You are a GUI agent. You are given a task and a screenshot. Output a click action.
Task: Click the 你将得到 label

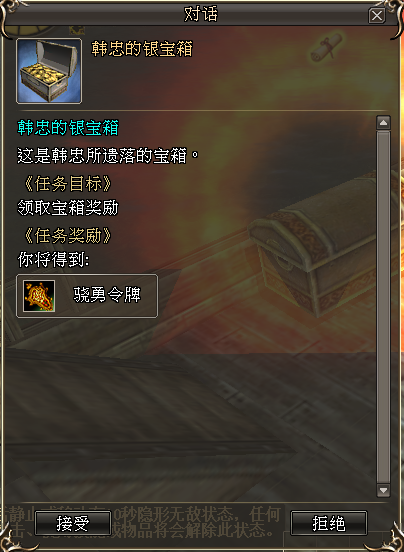pos(53,261)
